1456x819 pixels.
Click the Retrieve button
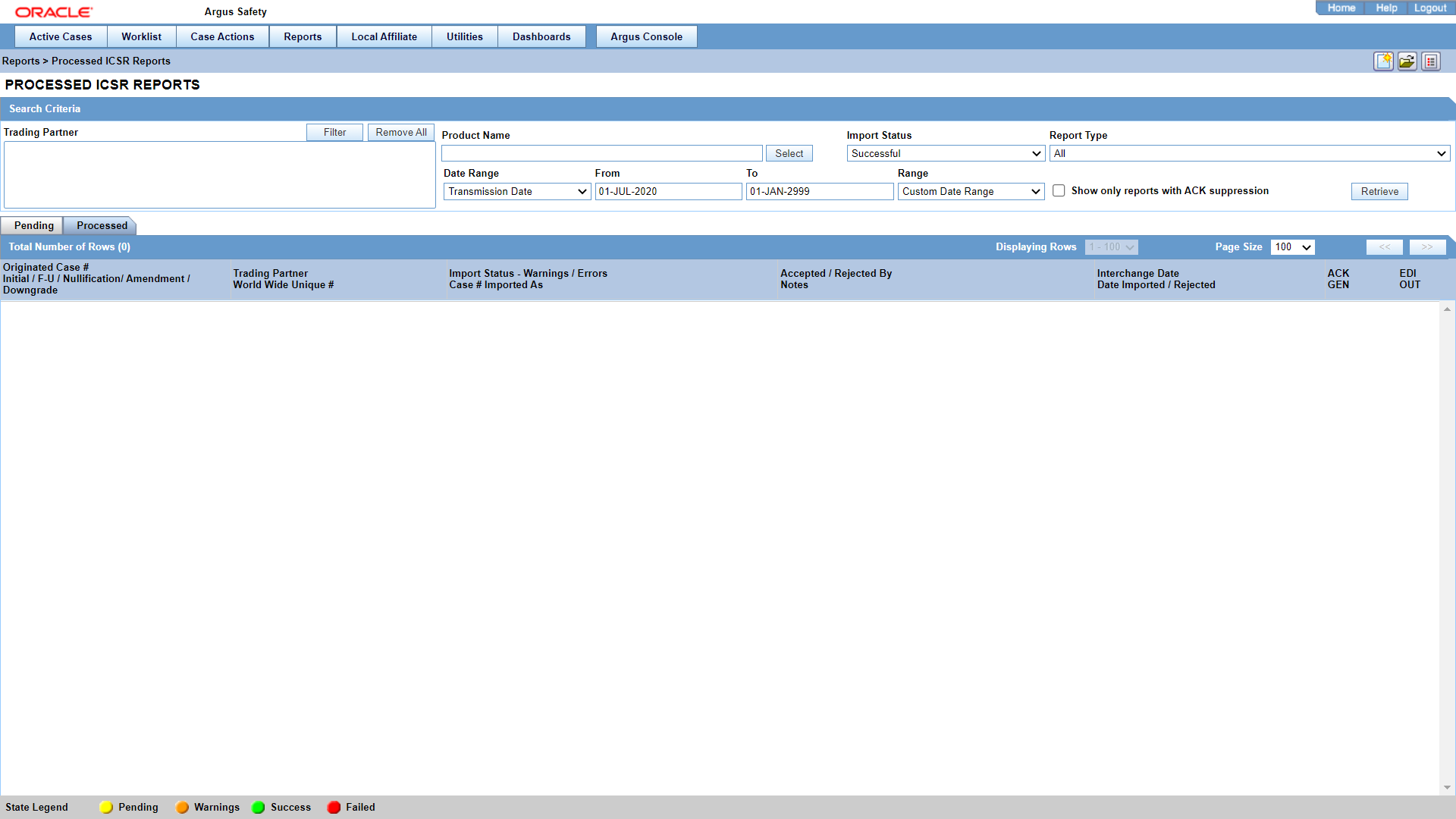(x=1379, y=191)
